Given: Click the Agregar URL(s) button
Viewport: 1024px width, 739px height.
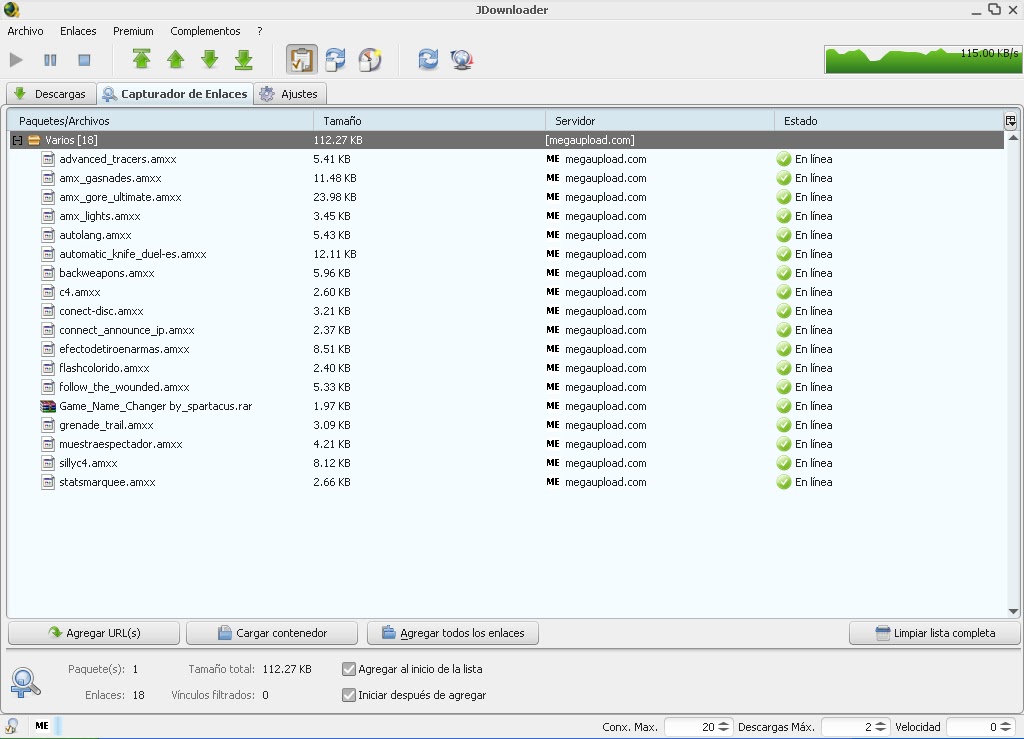Looking at the screenshot, I should (94, 633).
